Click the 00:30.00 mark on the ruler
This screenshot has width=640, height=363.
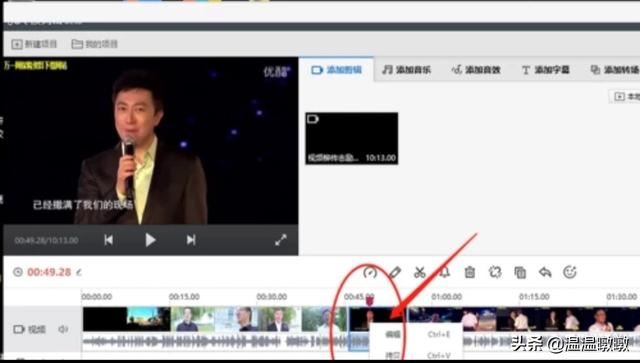tap(271, 296)
